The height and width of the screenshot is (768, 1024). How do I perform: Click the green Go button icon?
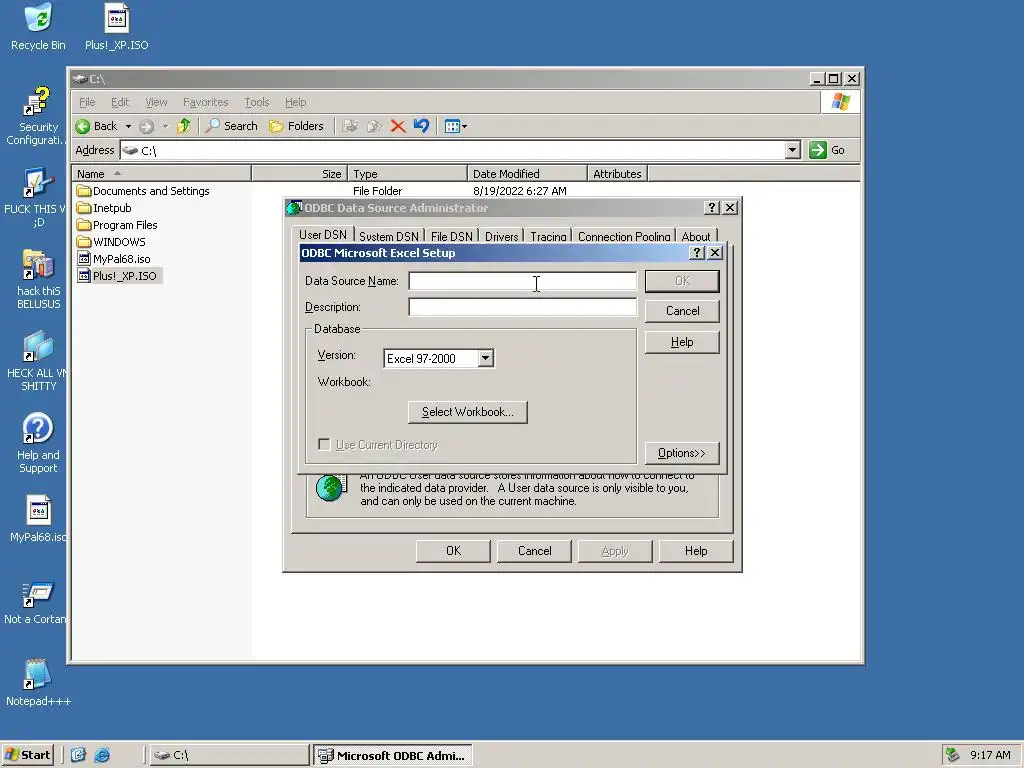tap(818, 150)
